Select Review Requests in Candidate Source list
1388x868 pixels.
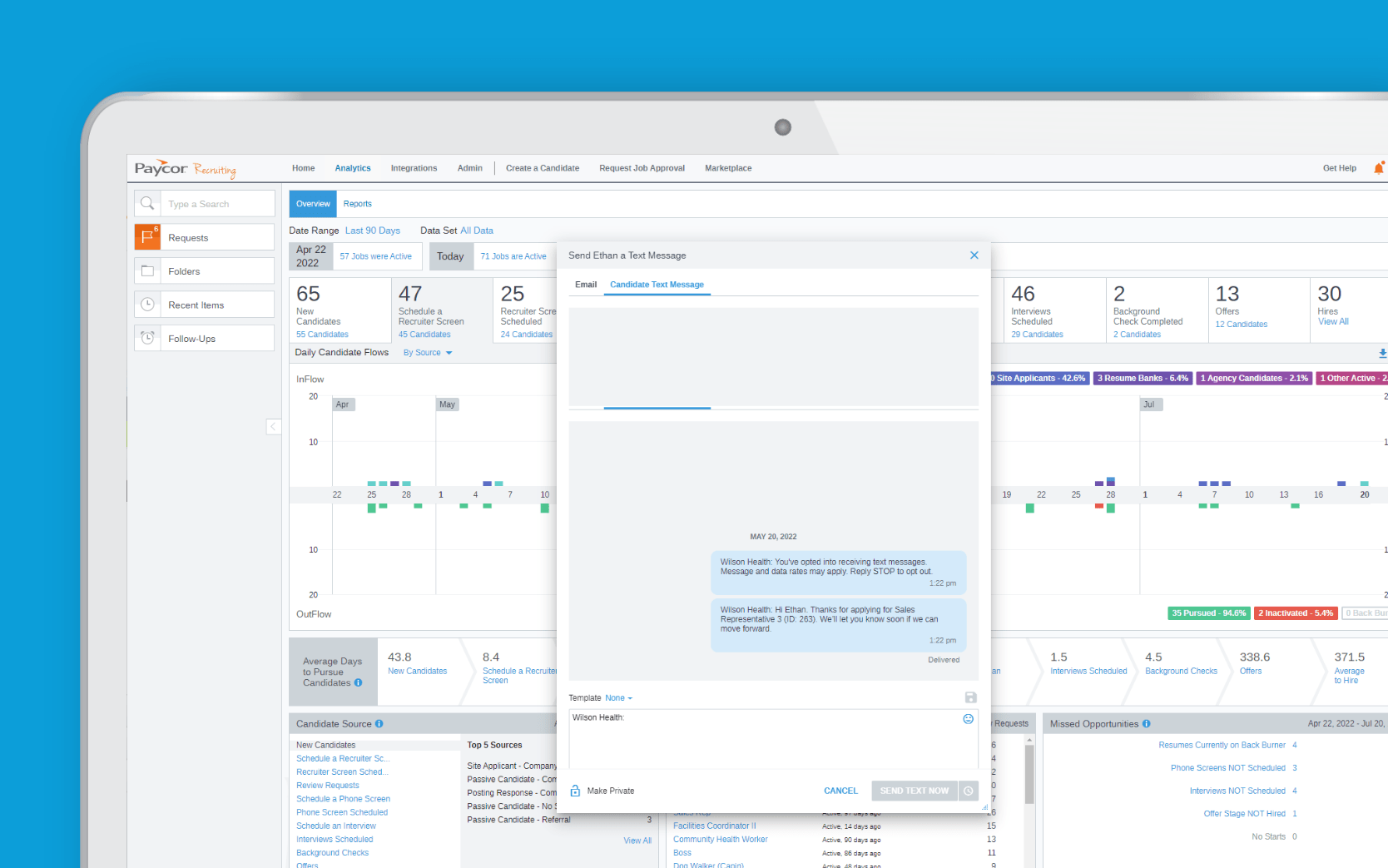(x=327, y=786)
